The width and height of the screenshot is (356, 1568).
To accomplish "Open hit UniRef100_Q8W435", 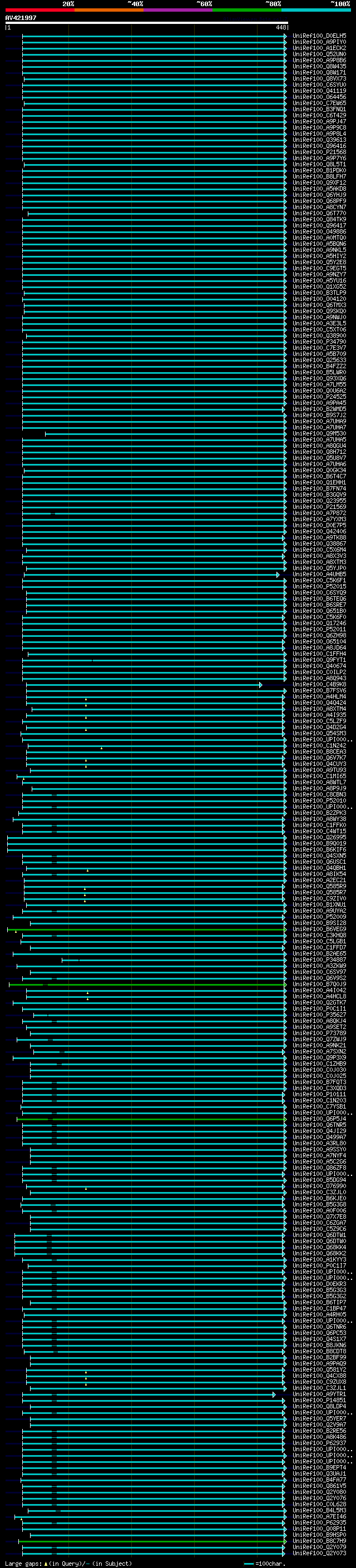I will [x=319, y=66].
